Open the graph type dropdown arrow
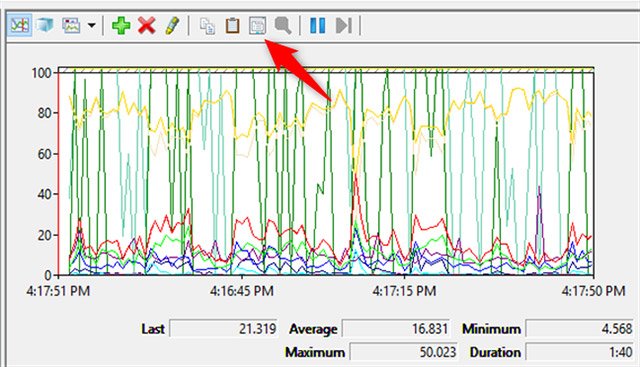 92,26
